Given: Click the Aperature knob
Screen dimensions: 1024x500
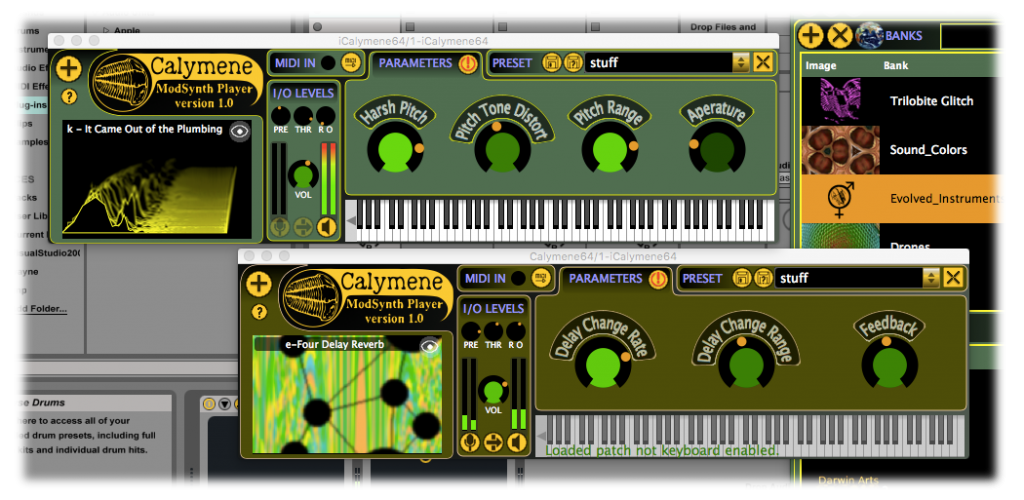Looking at the screenshot, I should point(716,148).
